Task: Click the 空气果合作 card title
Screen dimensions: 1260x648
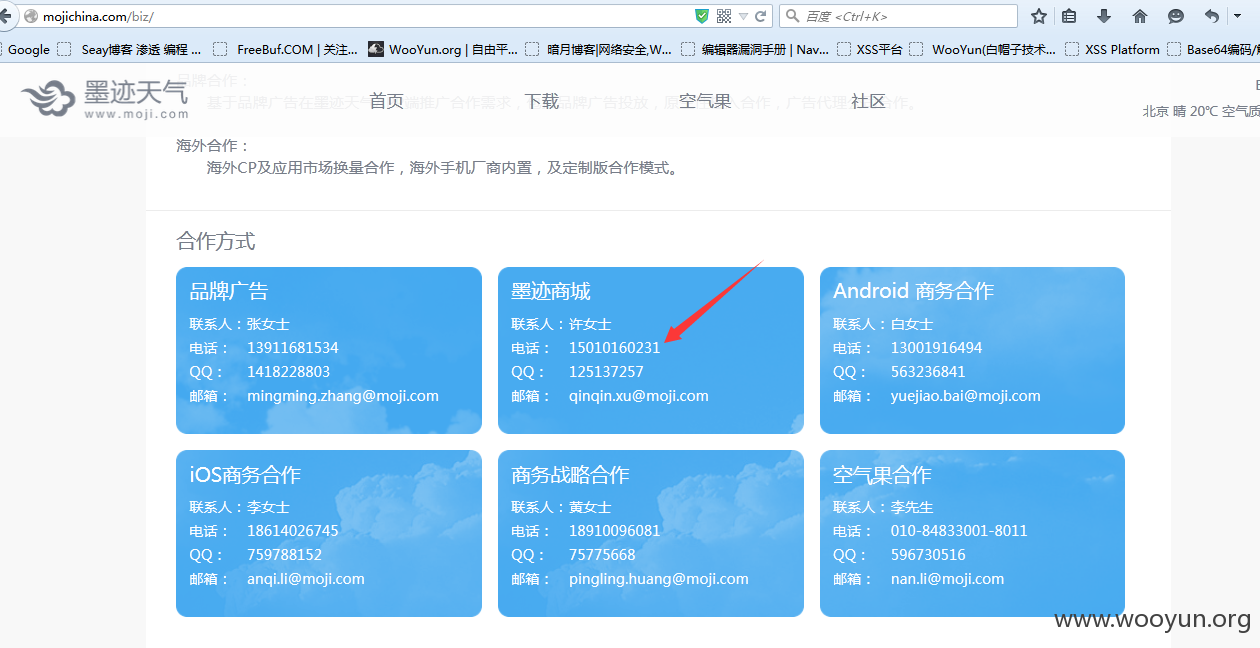Action: (x=882, y=475)
